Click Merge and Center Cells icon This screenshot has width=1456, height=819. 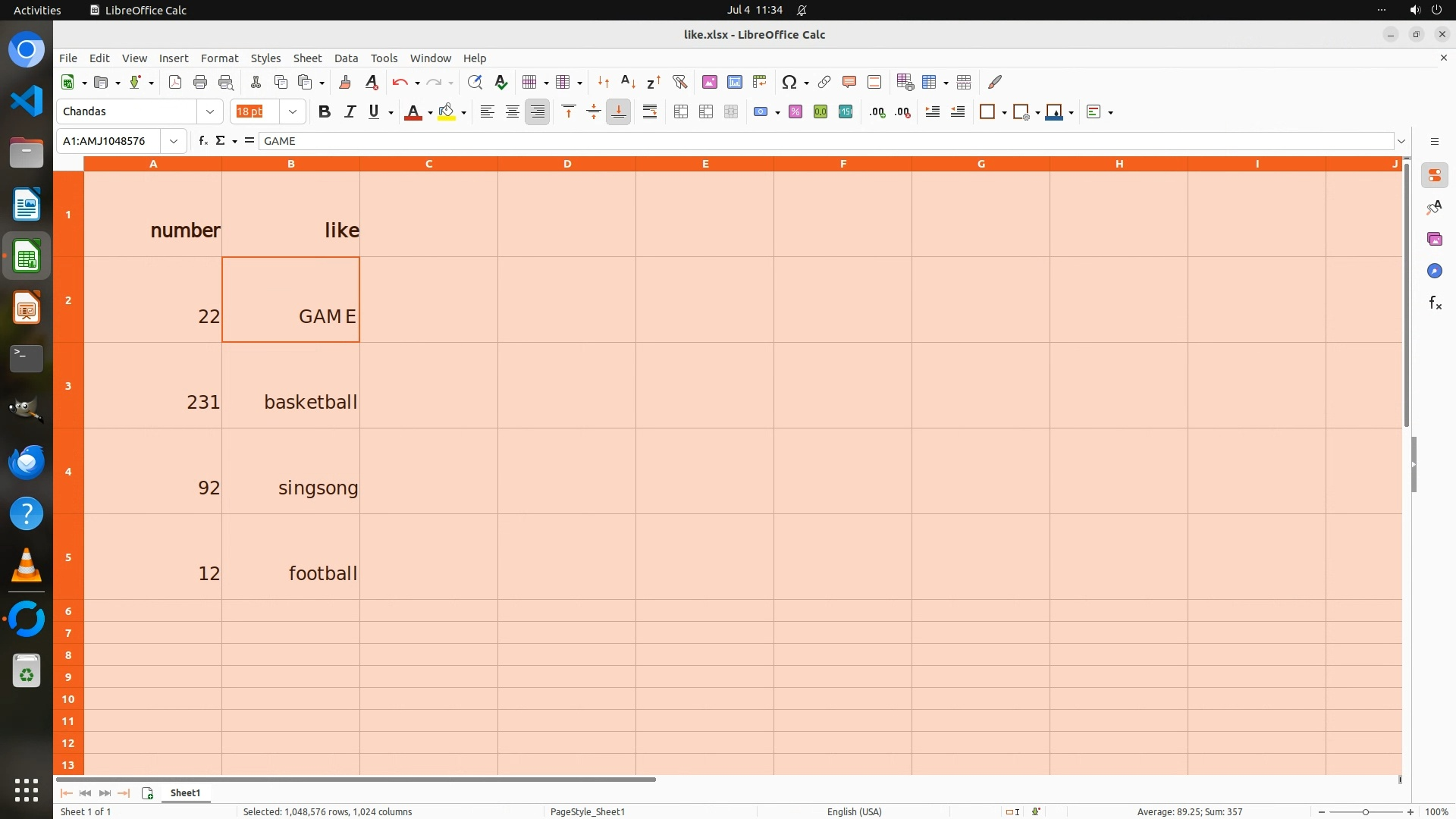[x=681, y=112]
